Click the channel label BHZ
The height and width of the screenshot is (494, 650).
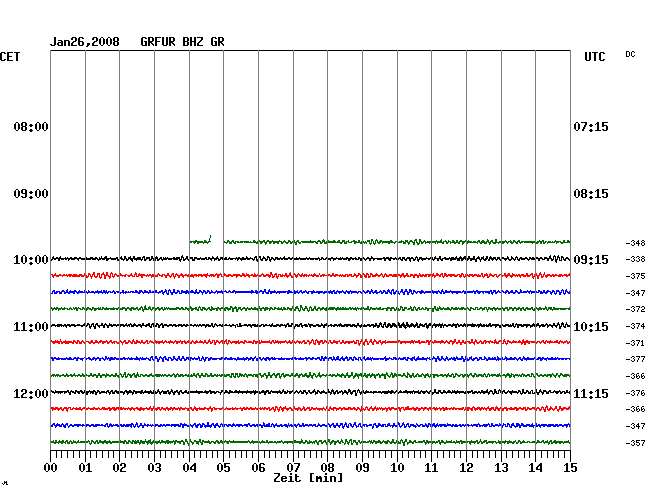click(193, 42)
